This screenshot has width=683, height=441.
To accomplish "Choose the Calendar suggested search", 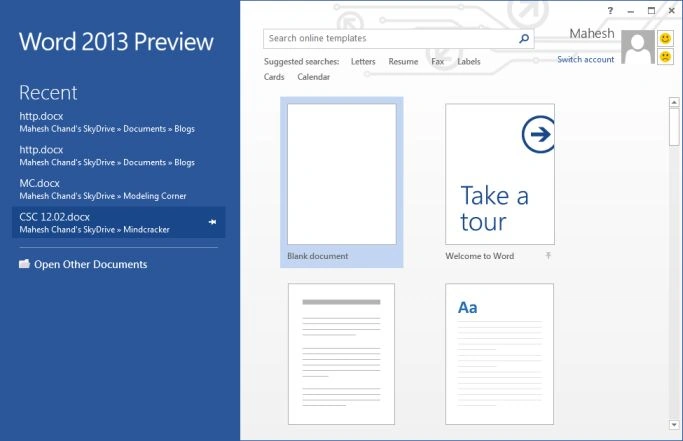I will pyautogui.click(x=314, y=77).
